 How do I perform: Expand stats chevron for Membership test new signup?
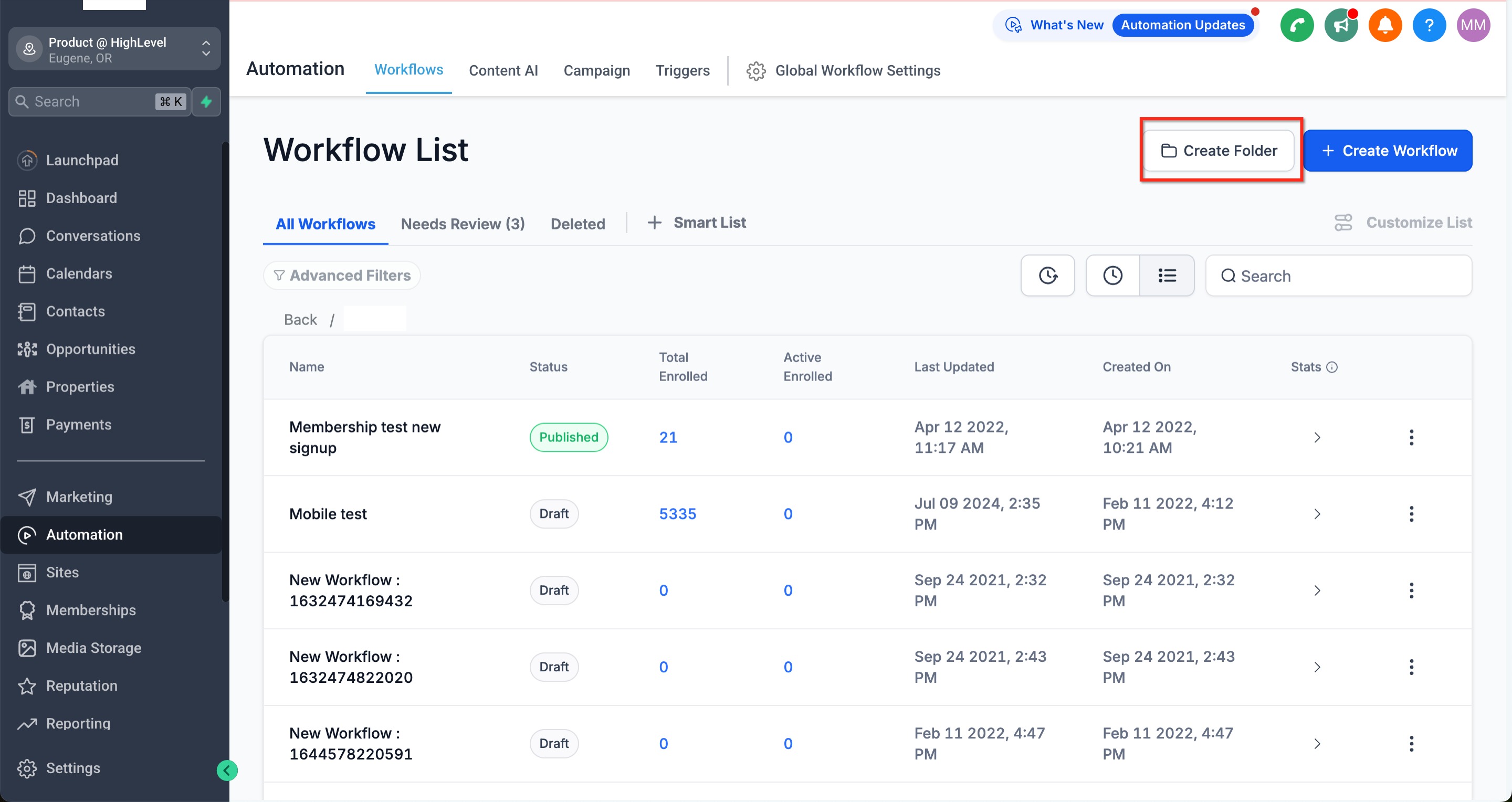1317,437
